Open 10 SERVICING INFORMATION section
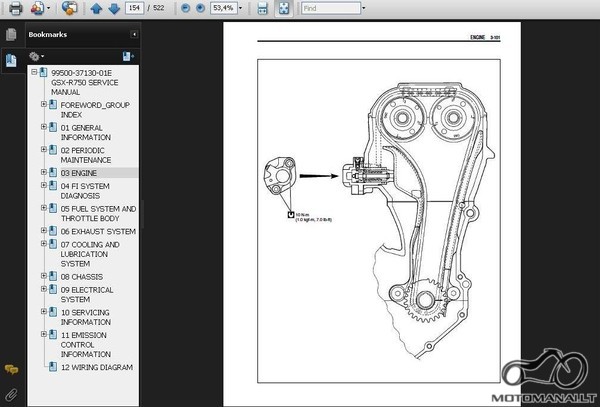The height and width of the screenshot is (407, 600). (x=86, y=317)
